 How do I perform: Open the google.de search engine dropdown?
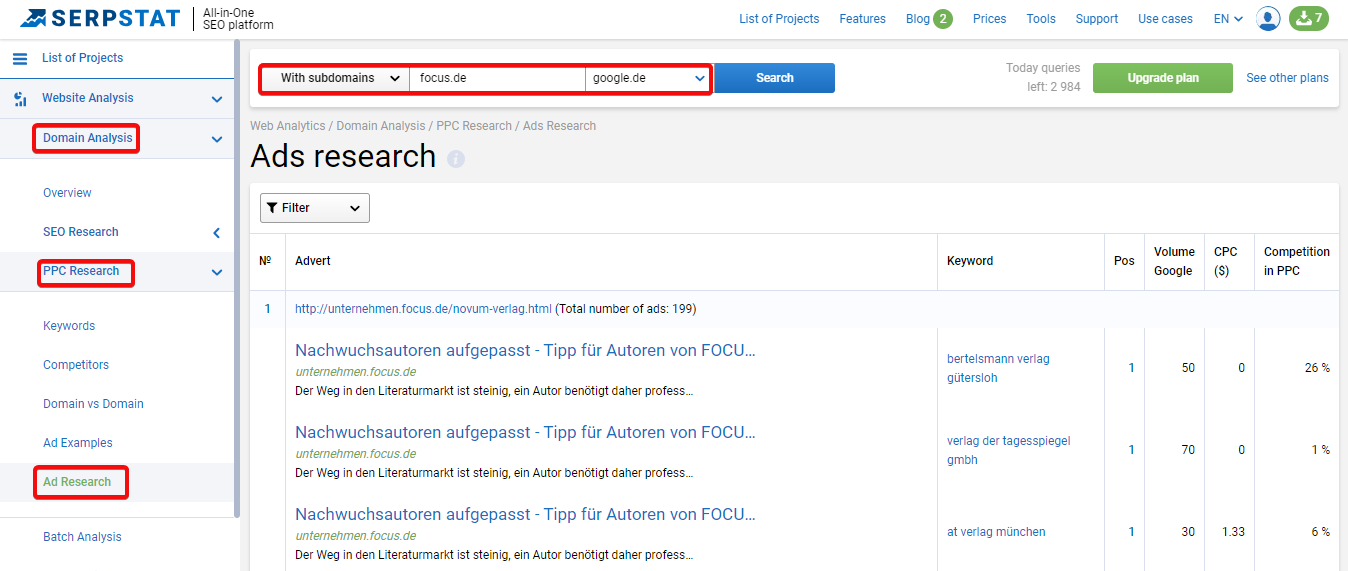pyautogui.click(x=648, y=78)
